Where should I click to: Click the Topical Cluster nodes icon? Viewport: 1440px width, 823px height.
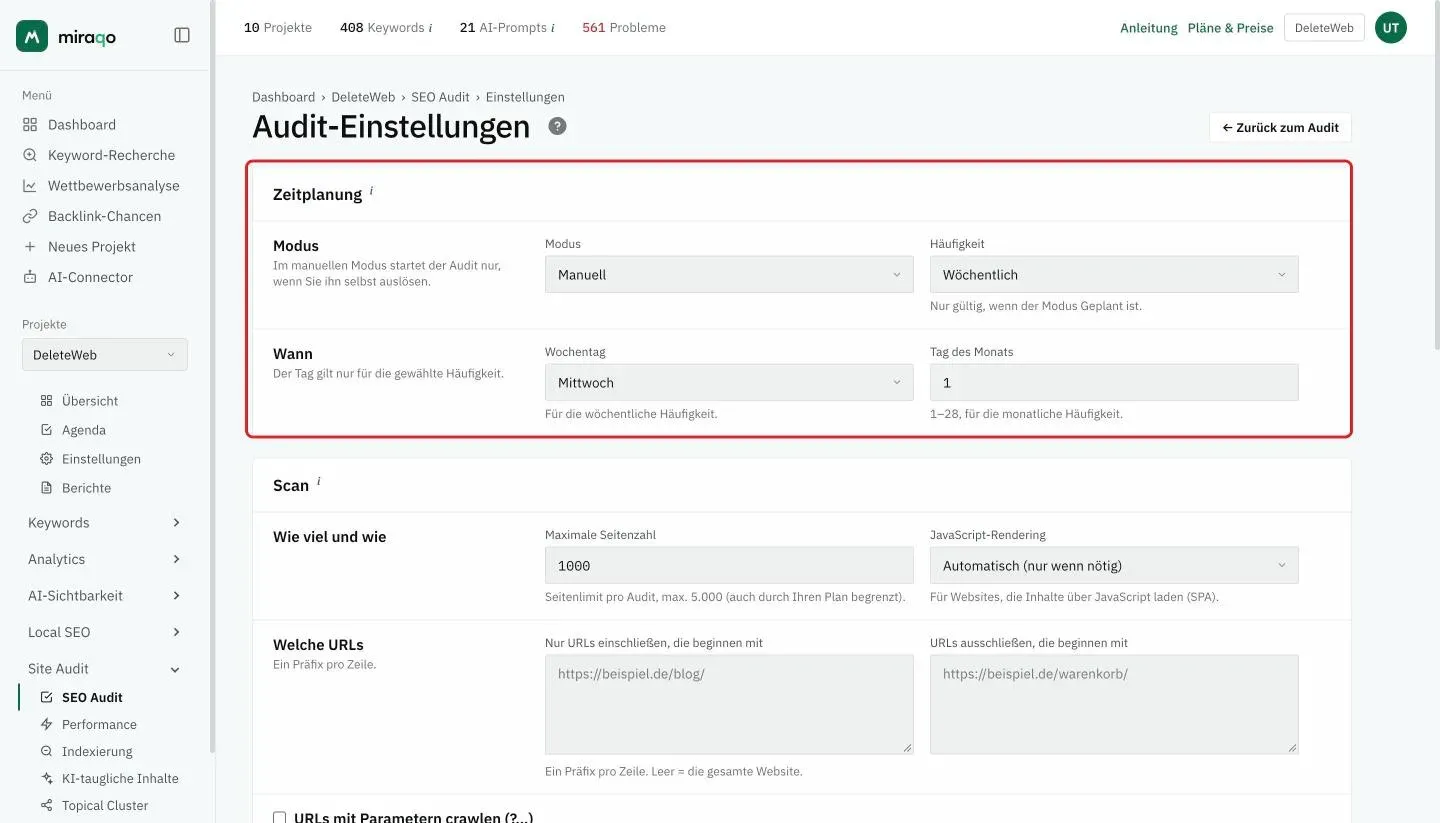pyautogui.click(x=46, y=805)
